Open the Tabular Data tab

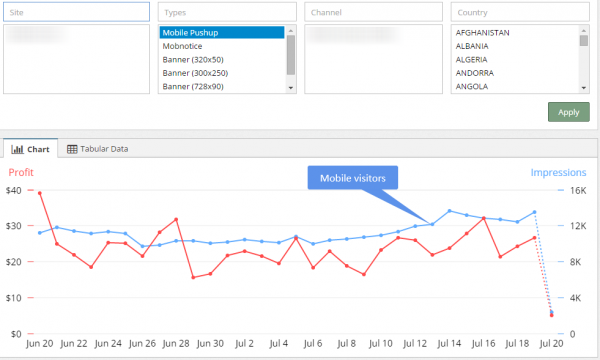[98, 149]
